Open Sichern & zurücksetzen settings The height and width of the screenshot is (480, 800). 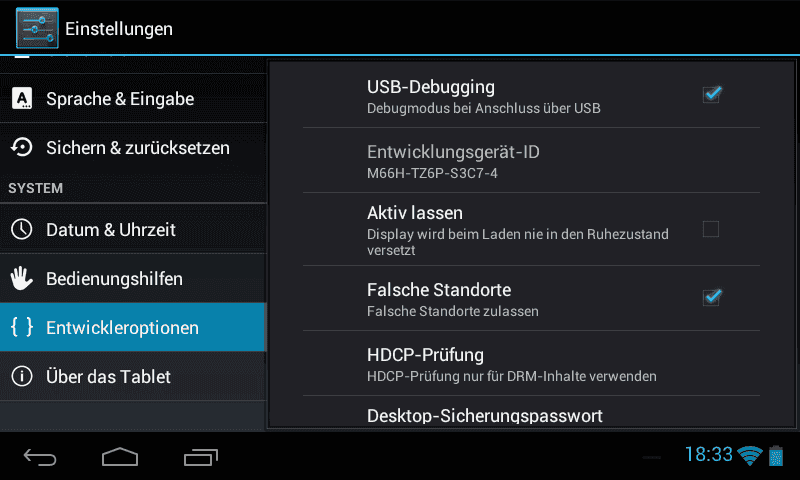[133, 147]
